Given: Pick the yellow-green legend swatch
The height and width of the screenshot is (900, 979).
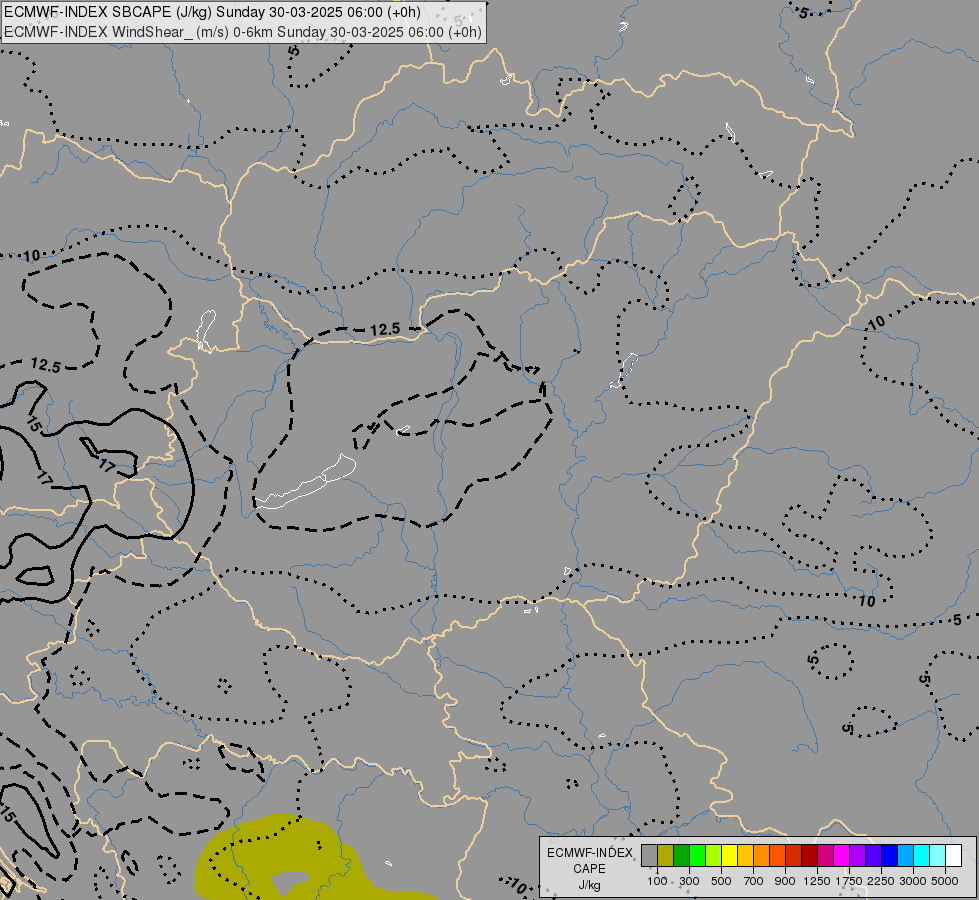Looking at the screenshot, I should 713,856.
